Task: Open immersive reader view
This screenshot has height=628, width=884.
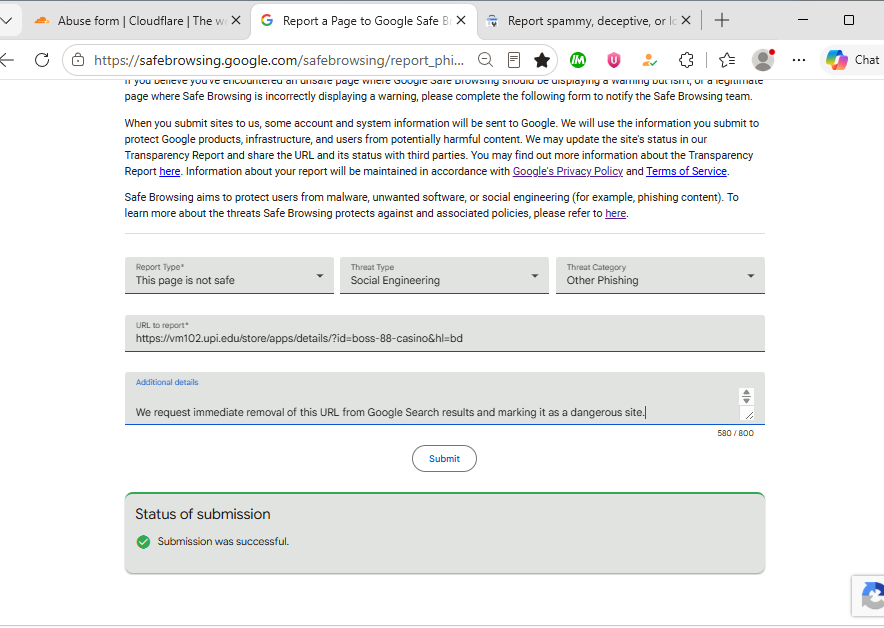Action: [x=514, y=60]
